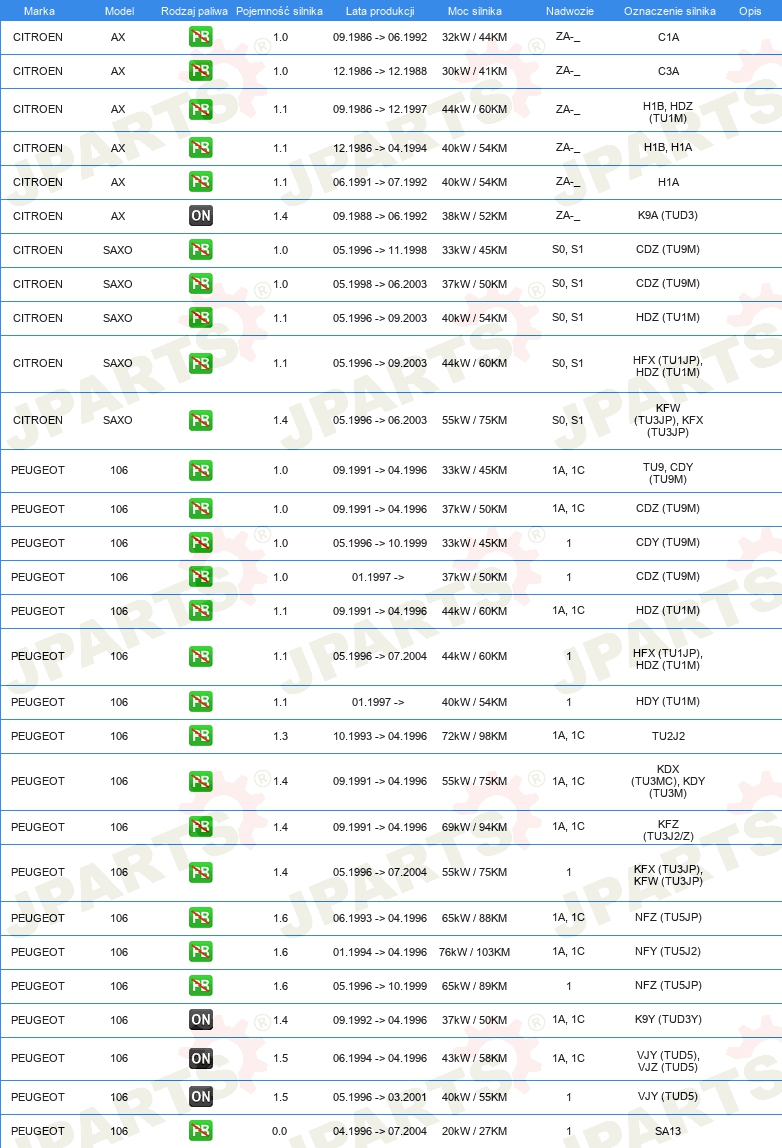Screen dimensions: 782x1148
Task: Click the date range 09.1986 -> 12.1997
Action: (x=380, y=109)
